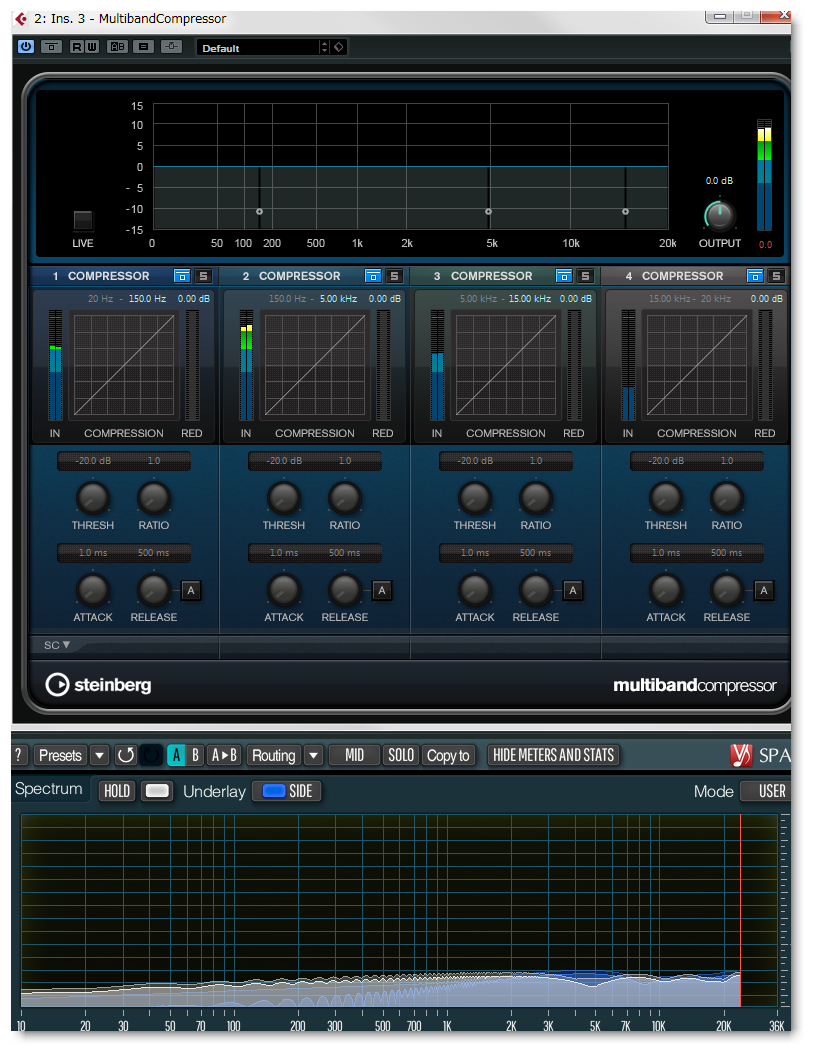The height and width of the screenshot is (1054, 814).
Task: Click the Copy to button
Action: click(448, 755)
